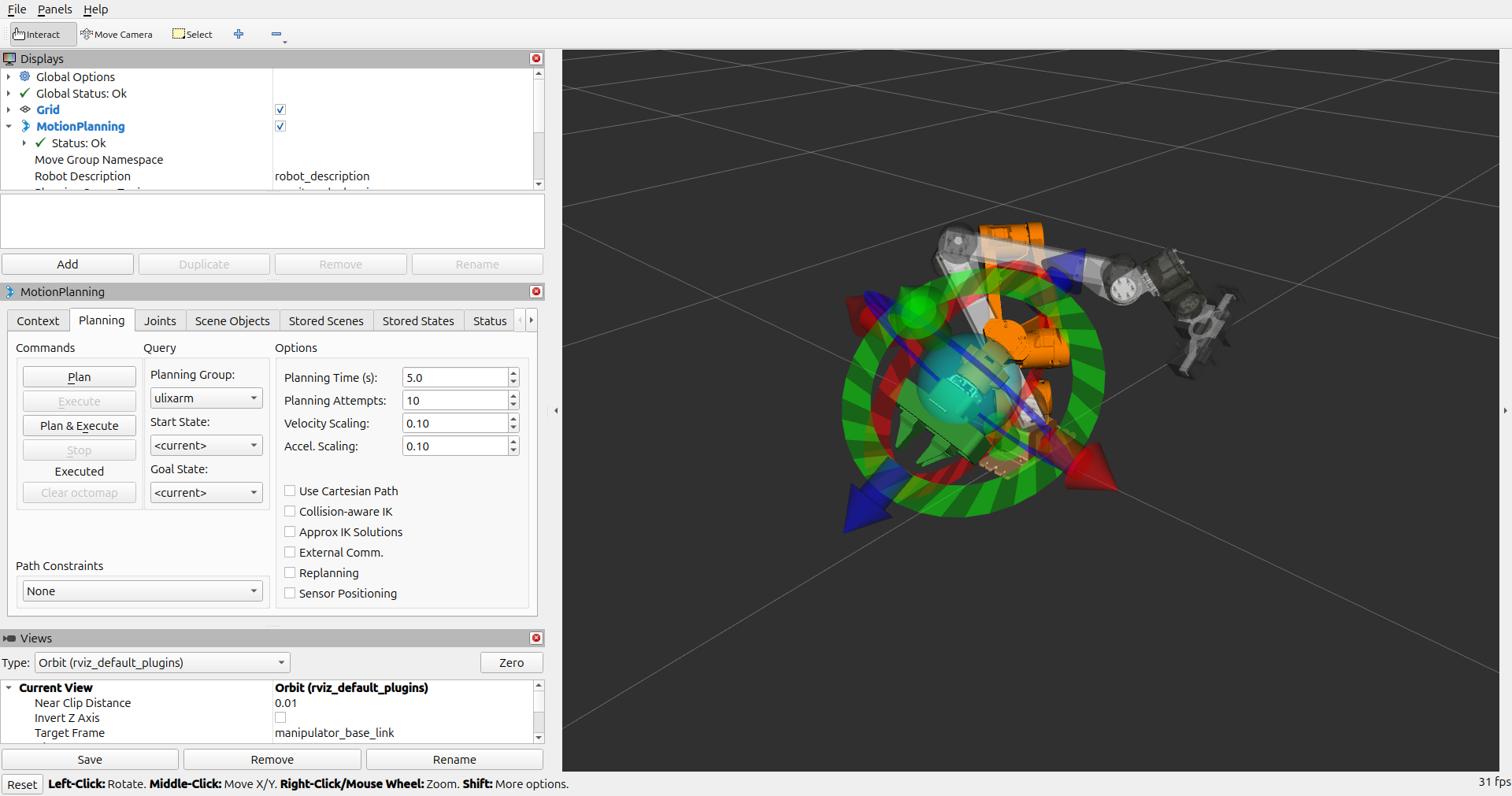Open the Path Constraints dropdown
Viewport: 1512px width, 796px height.
(143, 591)
